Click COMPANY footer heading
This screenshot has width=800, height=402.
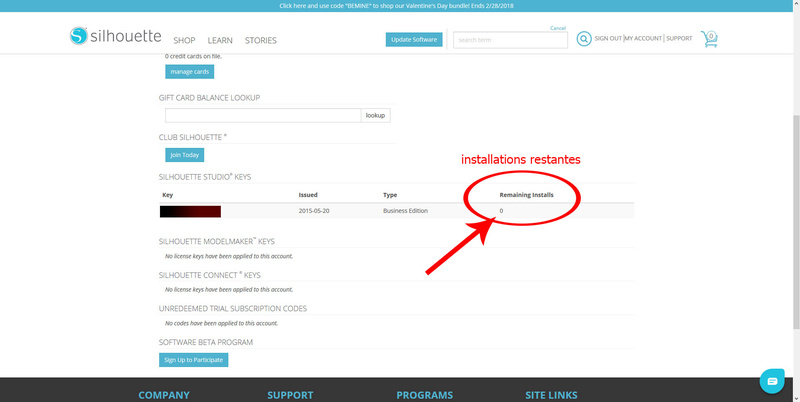coord(164,395)
